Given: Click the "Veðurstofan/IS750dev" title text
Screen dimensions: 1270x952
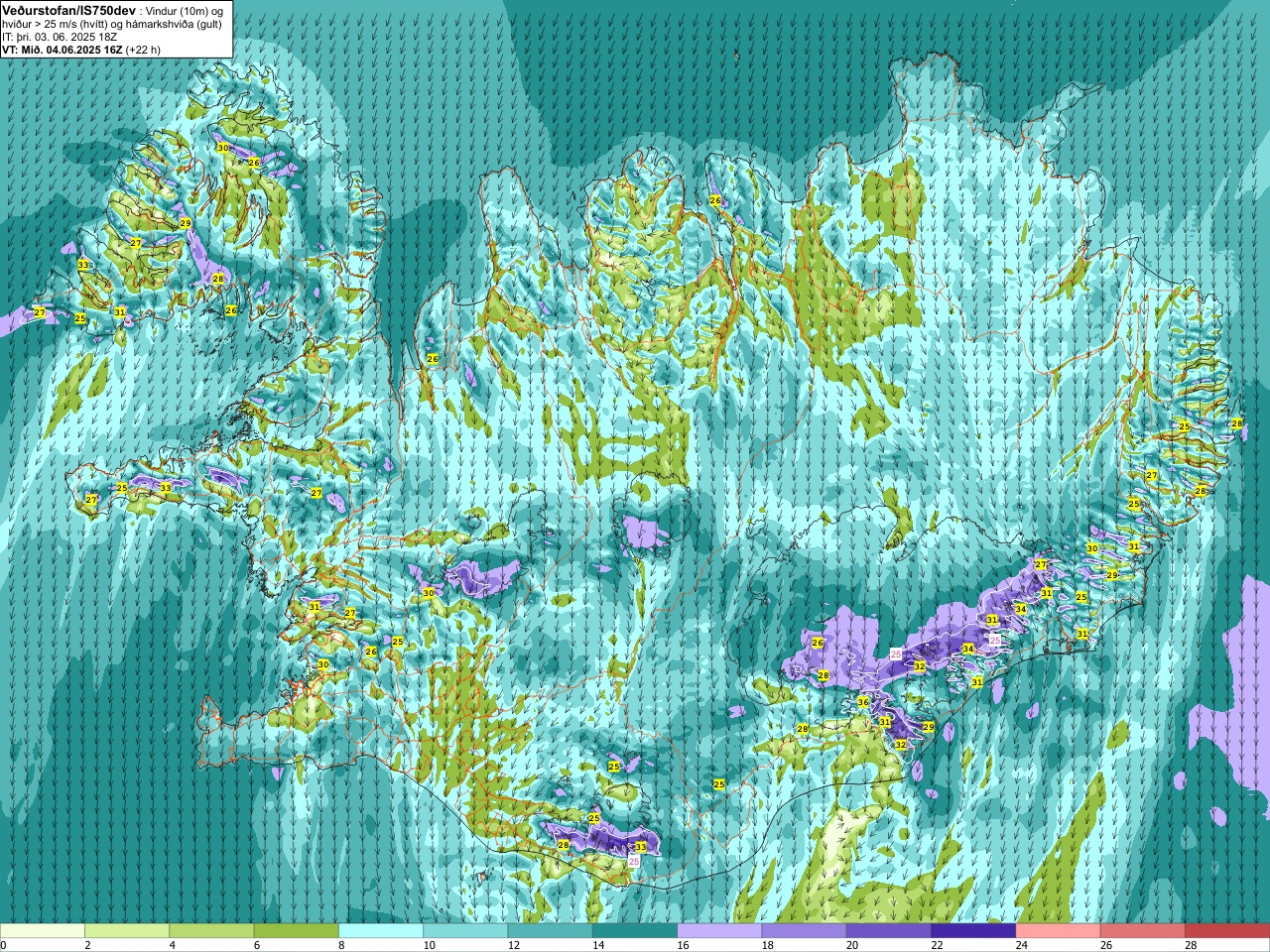Looking at the screenshot, I should 69,9.
